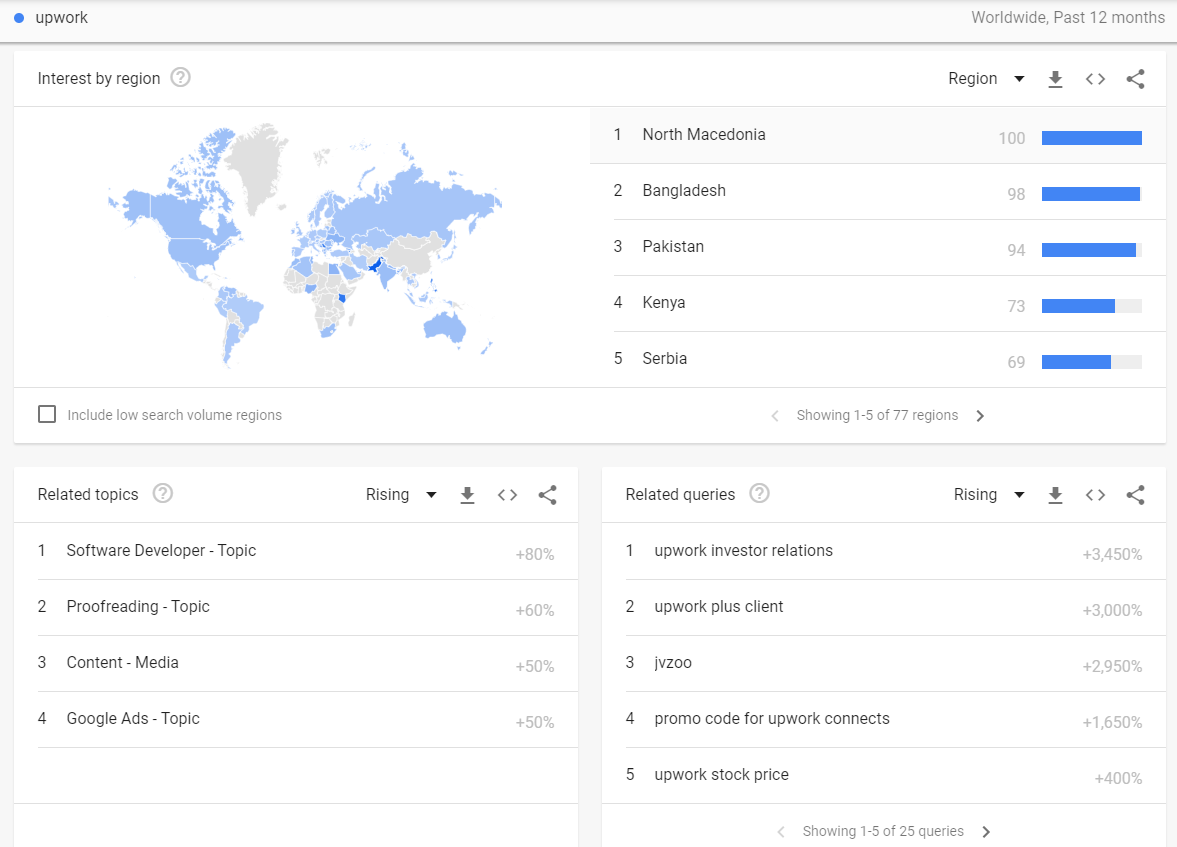Open help icon beside Related topics
Image resolution: width=1177 pixels, height=847 pixels.
[162, 493]
